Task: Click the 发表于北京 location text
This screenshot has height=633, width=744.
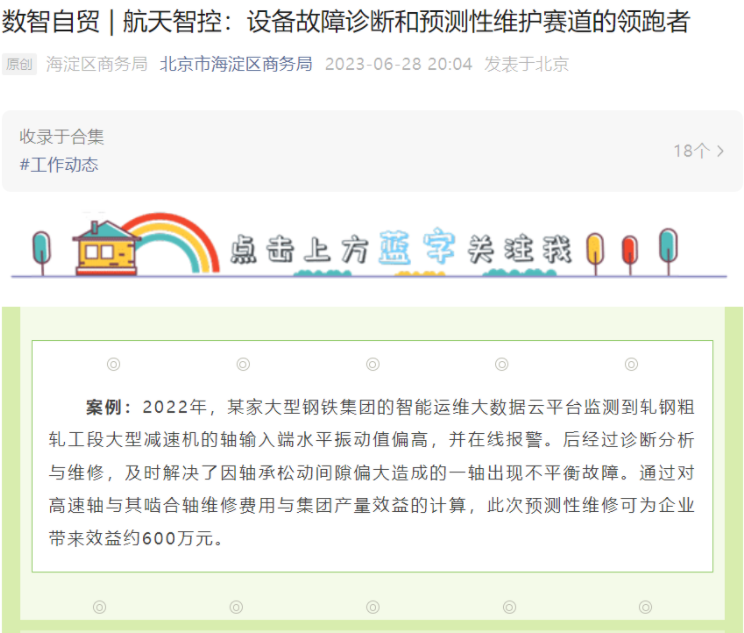Action: click(526, 64)
